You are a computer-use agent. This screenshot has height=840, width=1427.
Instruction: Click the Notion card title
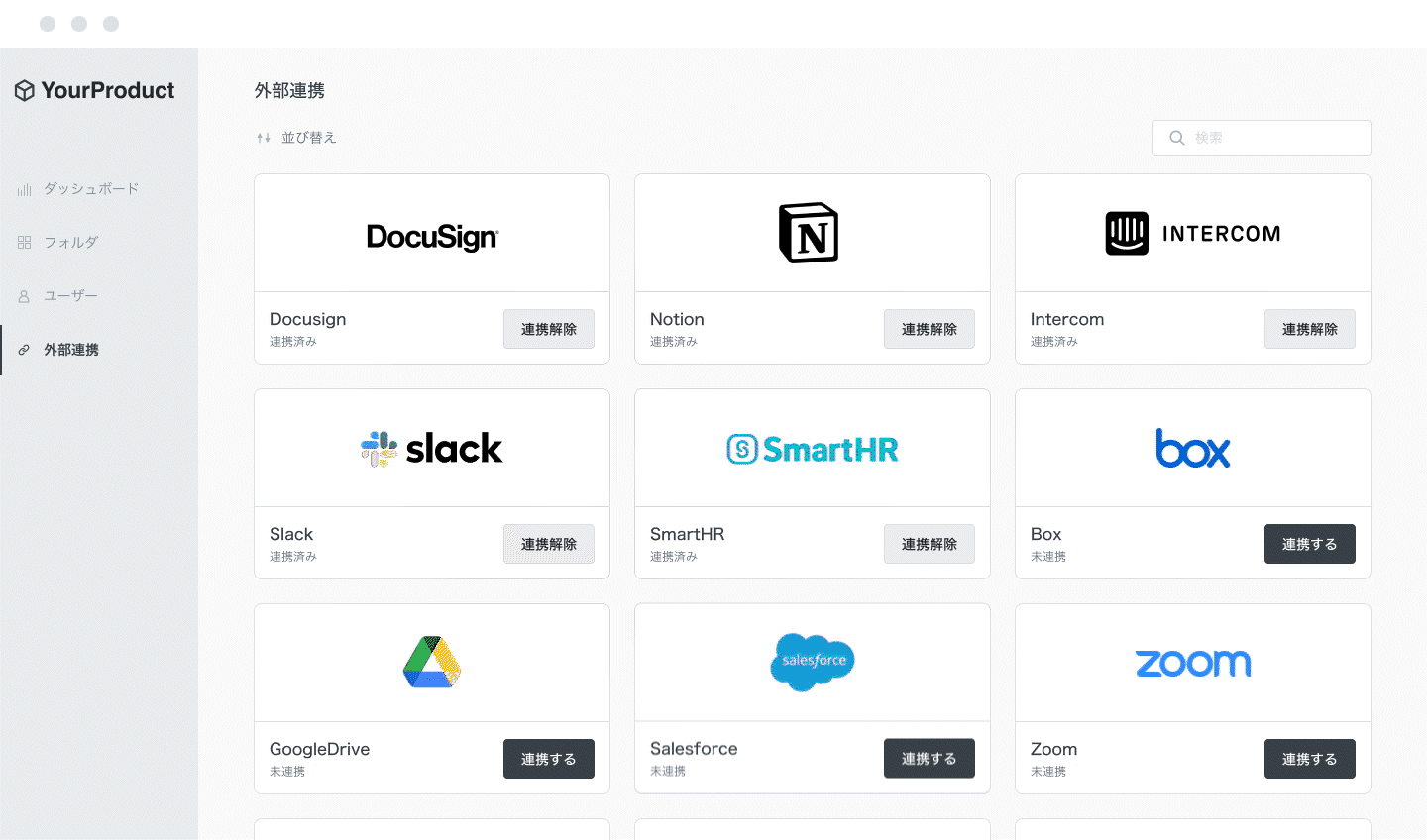[x=677, y=319]
